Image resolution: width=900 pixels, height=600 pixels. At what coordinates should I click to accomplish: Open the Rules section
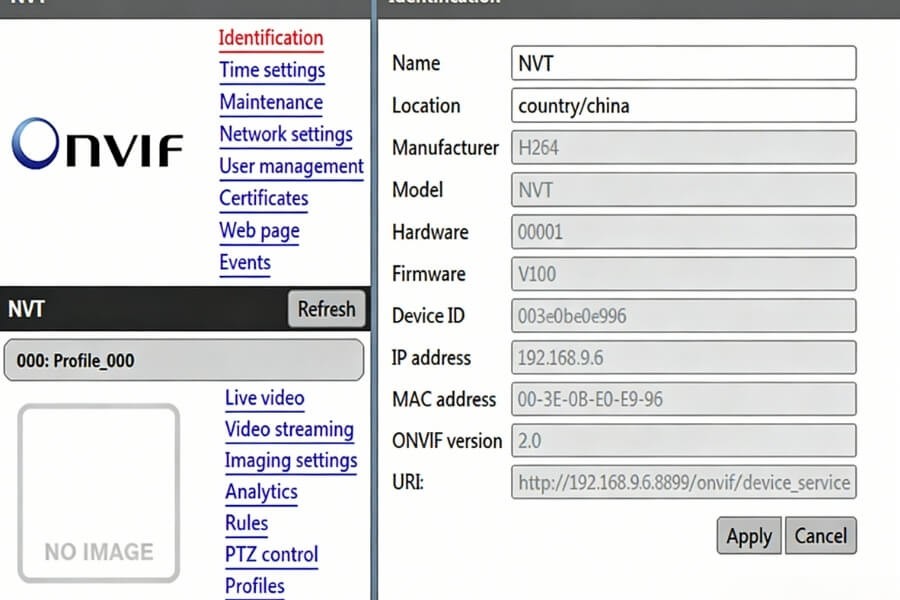click(246, 524)
